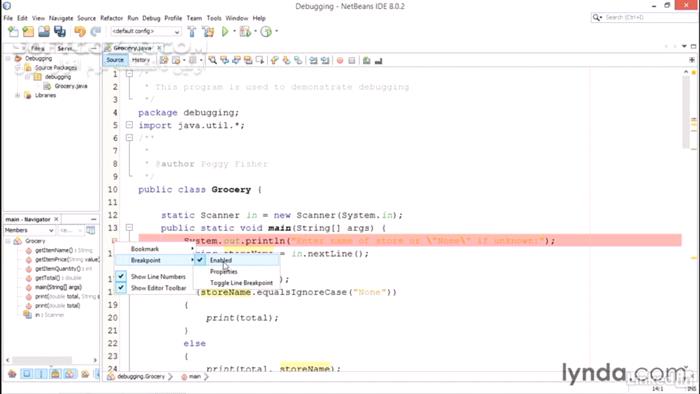Viewport: 700px width, 394px height.
Task: Collapse the import fold at line 5
Action: coord(129,125)
